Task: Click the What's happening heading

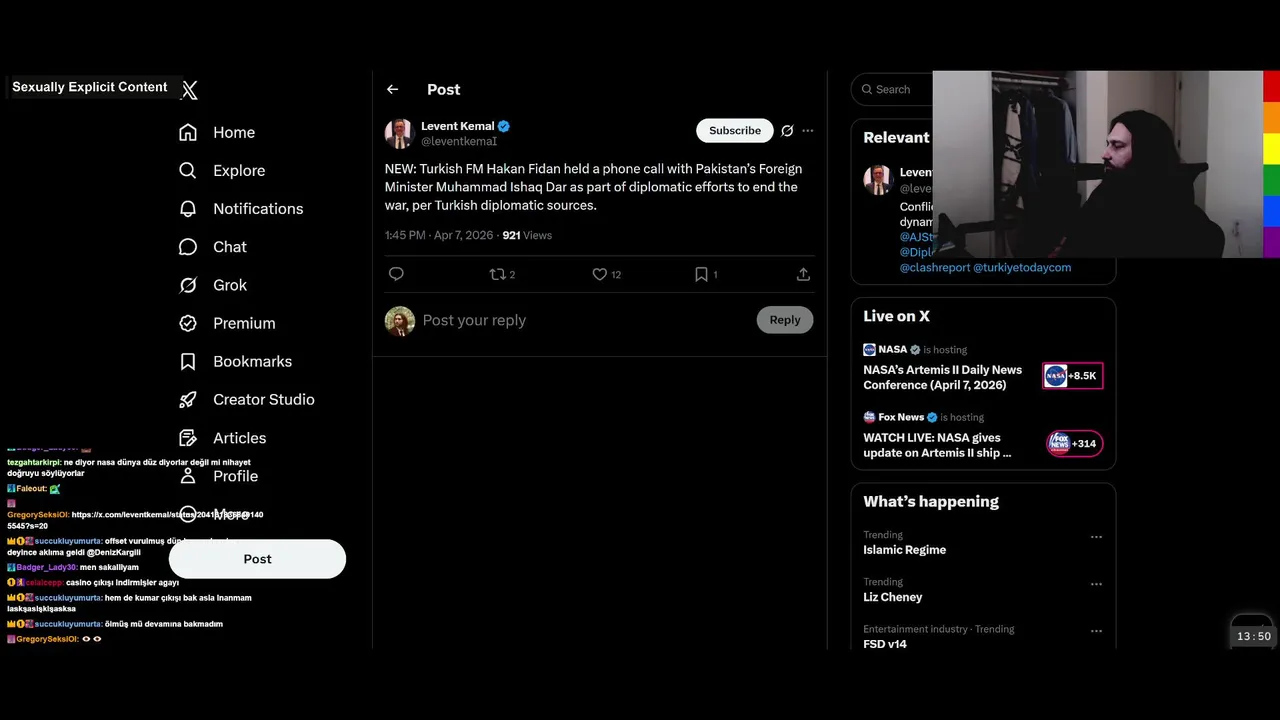Action: [x=931, y=501]
